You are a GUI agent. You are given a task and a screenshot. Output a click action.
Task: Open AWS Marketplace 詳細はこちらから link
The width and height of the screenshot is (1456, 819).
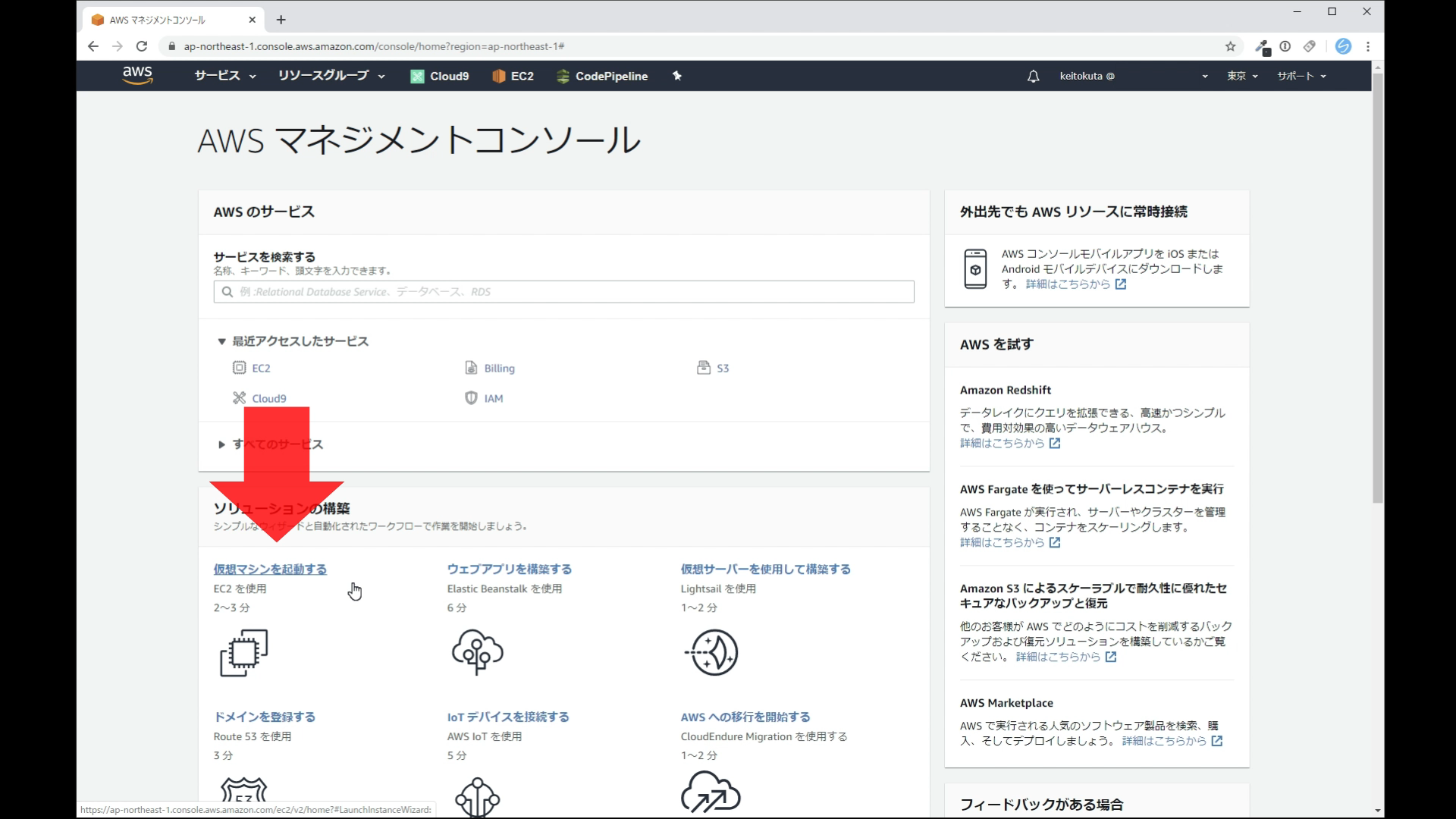click(1164, 742)
